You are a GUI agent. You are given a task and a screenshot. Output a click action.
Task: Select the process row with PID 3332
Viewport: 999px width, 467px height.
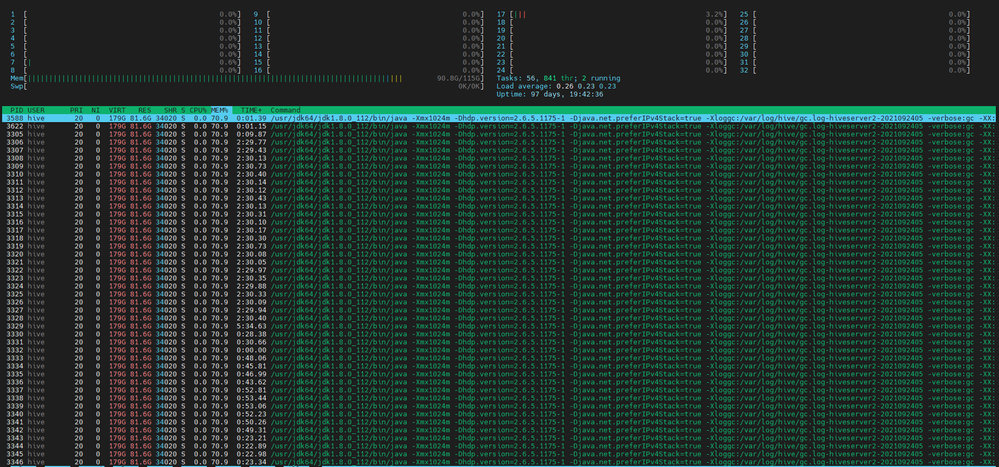click(500, 350)
